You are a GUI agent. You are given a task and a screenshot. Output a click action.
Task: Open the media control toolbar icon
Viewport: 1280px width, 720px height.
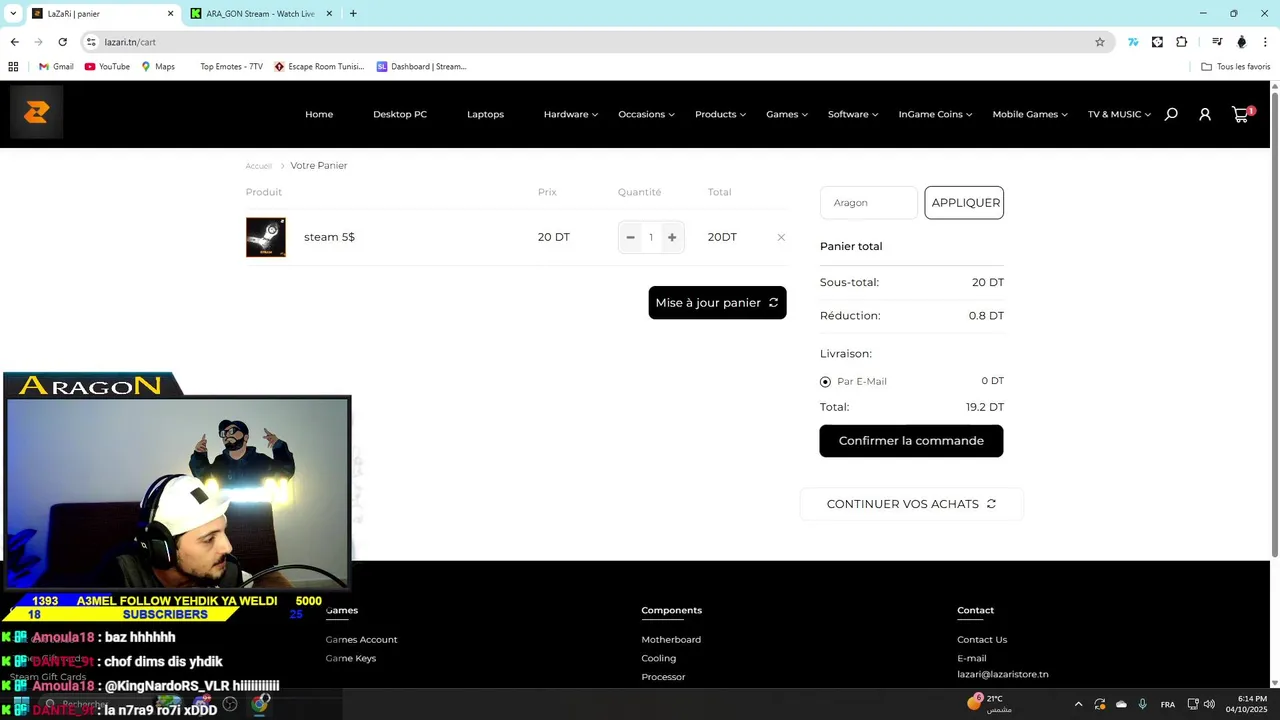[x=1217, y=42]
